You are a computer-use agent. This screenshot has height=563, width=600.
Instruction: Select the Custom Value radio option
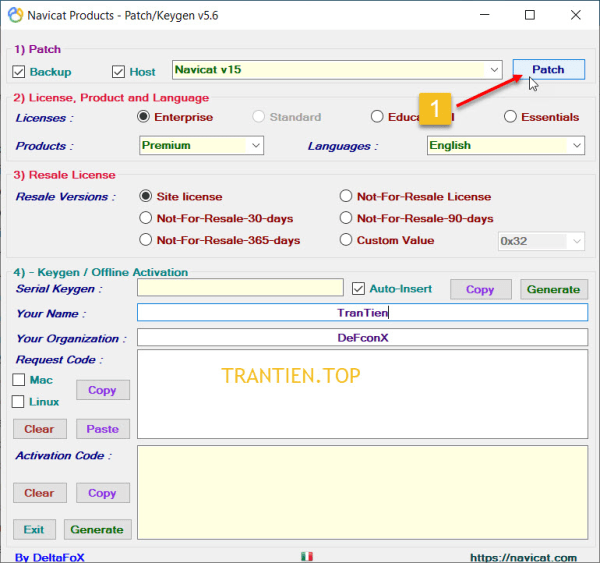[x=346, y=240]
